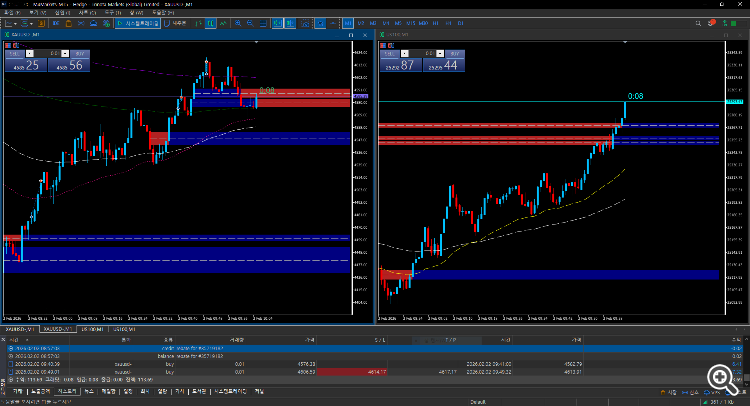This screenshot has height=406, width=750.
Task: Open the 도움말 (Help) menu
Action: pos(163,12)
